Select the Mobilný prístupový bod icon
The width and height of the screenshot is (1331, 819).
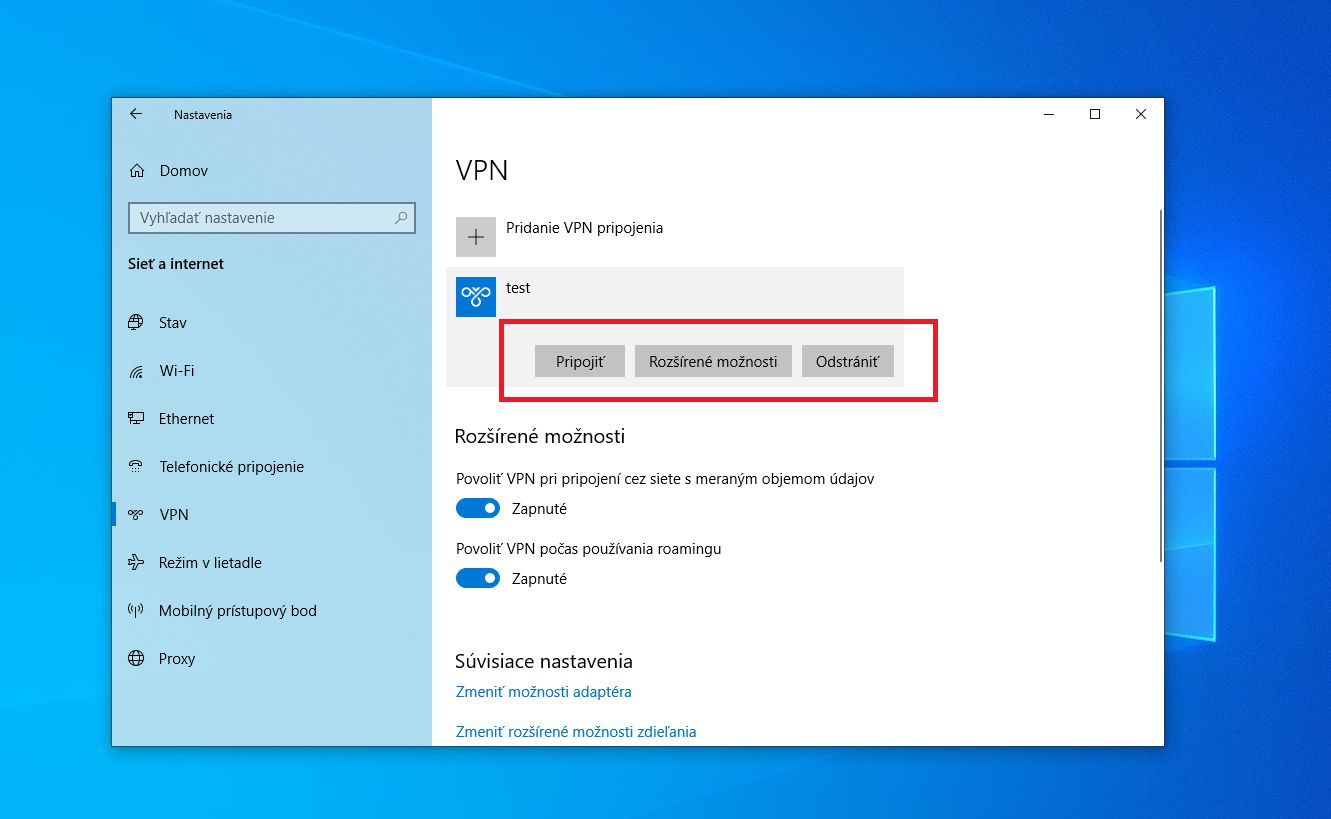coord(136,610)
